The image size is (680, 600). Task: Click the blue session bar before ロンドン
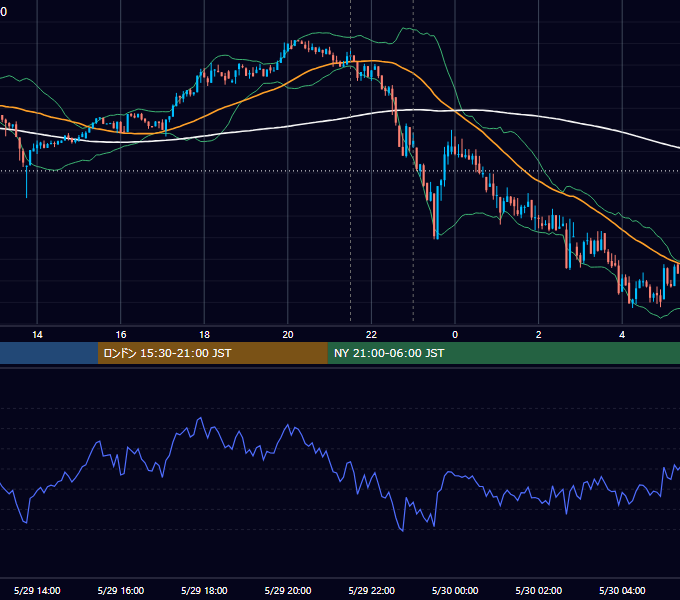click(x=49, y=353)
